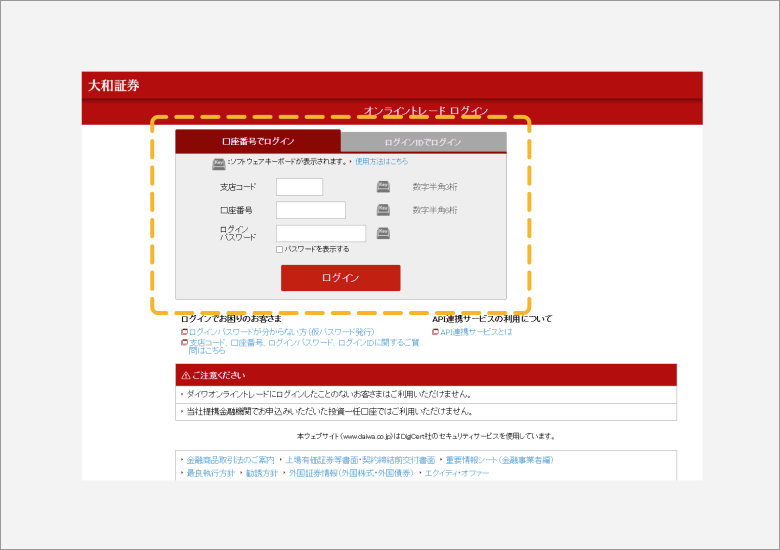Open 金融商品取引法のご案内 link
This screenshot has width=780, height=550.
[230, 460]
